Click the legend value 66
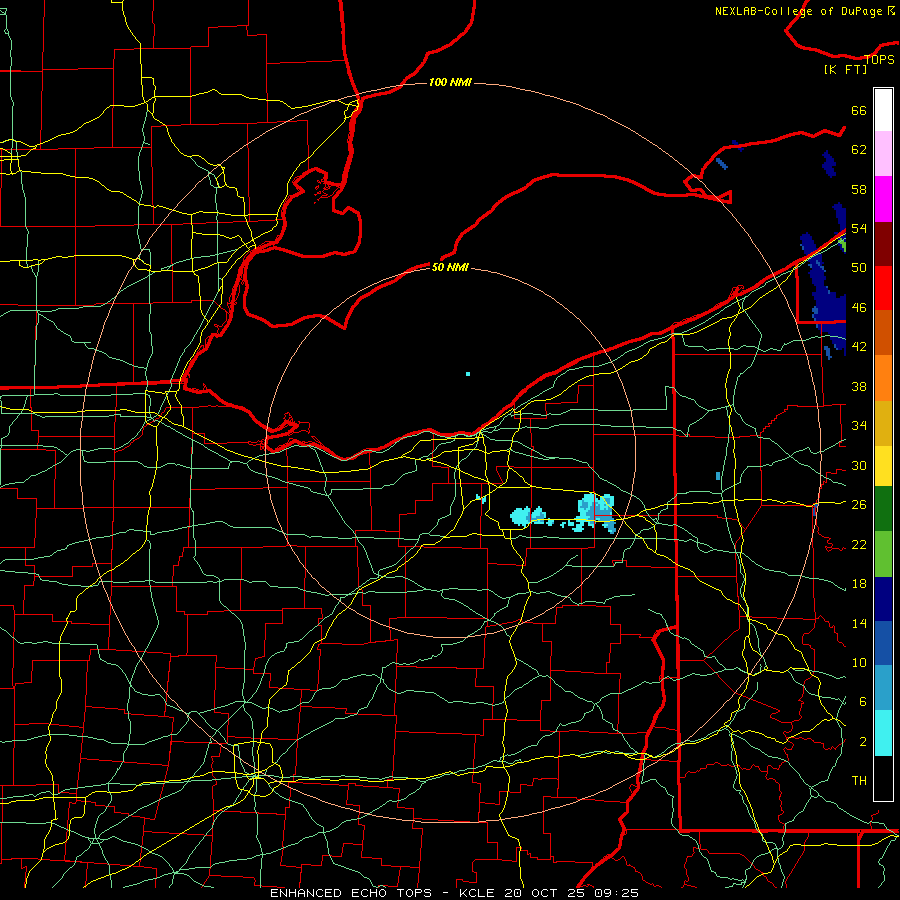Image resolution: width=900 pixels, height=900 pixels. point(859,111)
